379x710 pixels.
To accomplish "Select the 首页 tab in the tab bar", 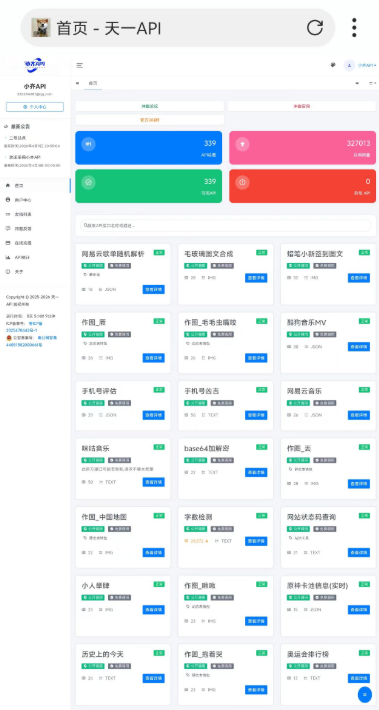I will click(x=92, y=83).
